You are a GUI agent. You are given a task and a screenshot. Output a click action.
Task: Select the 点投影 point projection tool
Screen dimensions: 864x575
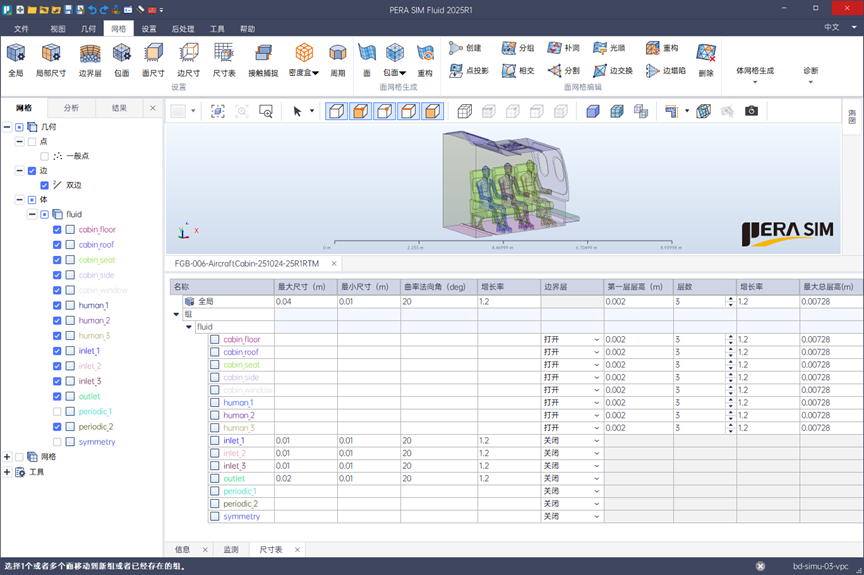[468, 71]
